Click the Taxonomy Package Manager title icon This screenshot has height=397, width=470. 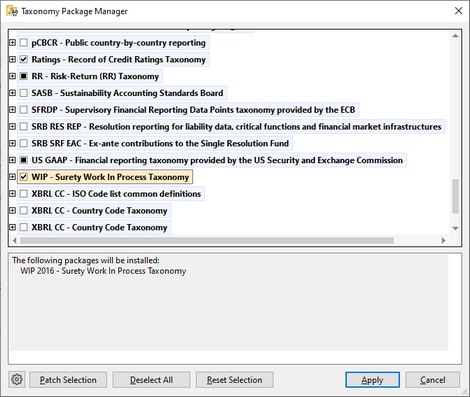point(12,11)
